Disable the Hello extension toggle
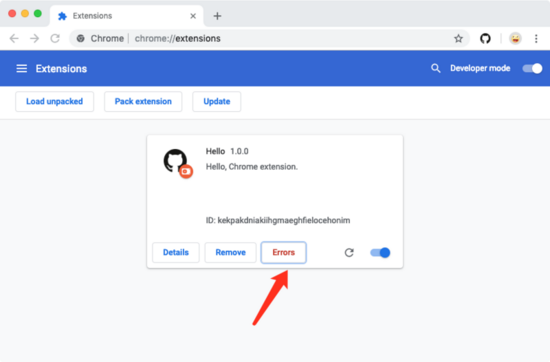This screenshot has height=362, width=550. (380, 253)
